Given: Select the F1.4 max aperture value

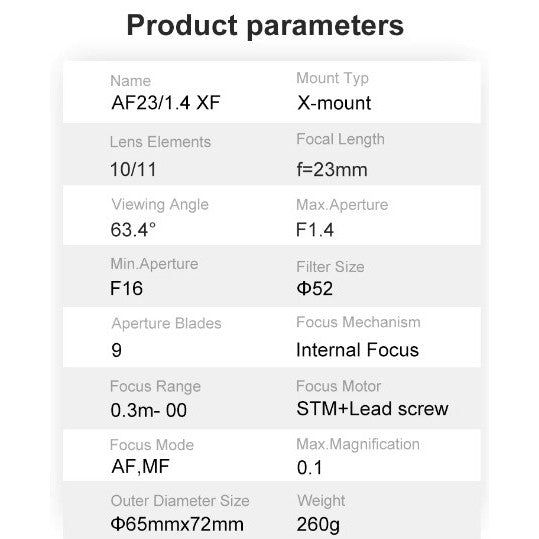Looking at the screenshot, I should pyautogui.click(x=315, y=230).
